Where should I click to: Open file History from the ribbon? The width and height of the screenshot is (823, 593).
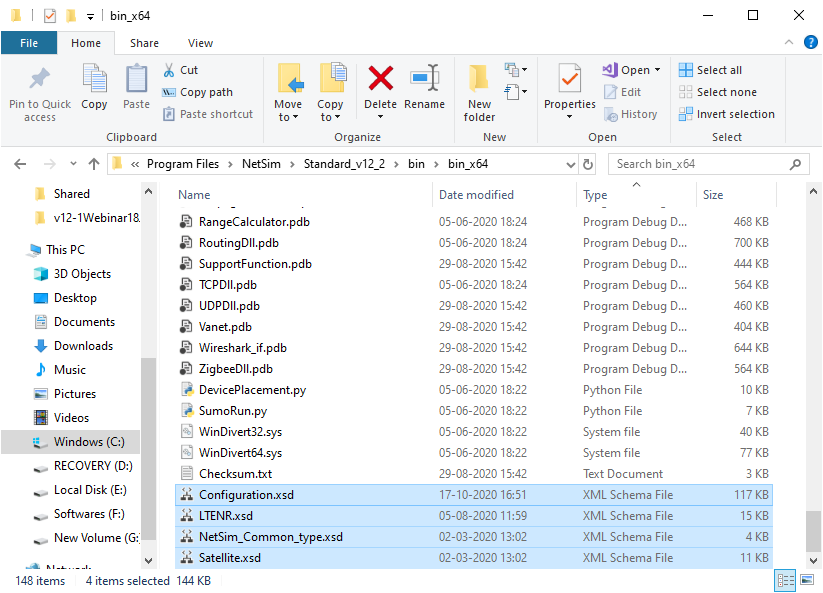(x=630, y=114)
